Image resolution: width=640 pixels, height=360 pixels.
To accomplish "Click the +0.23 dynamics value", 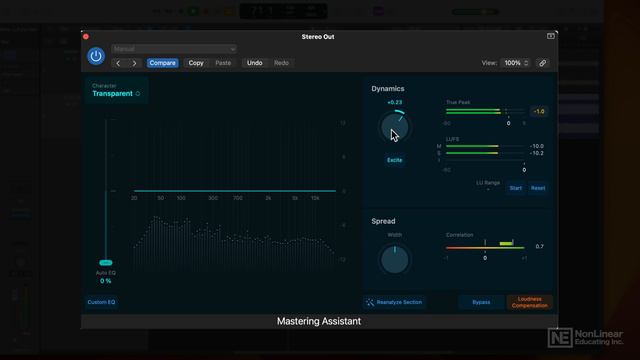I will click(394, 102).
